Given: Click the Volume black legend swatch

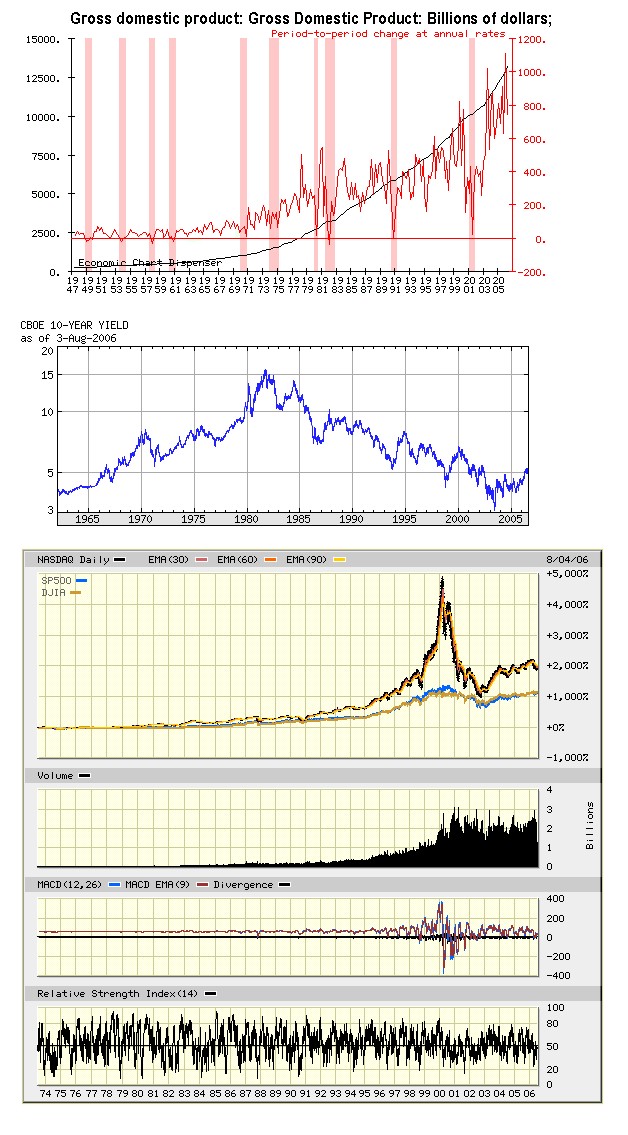Looking at the screenshot, I should coord(84,775).
